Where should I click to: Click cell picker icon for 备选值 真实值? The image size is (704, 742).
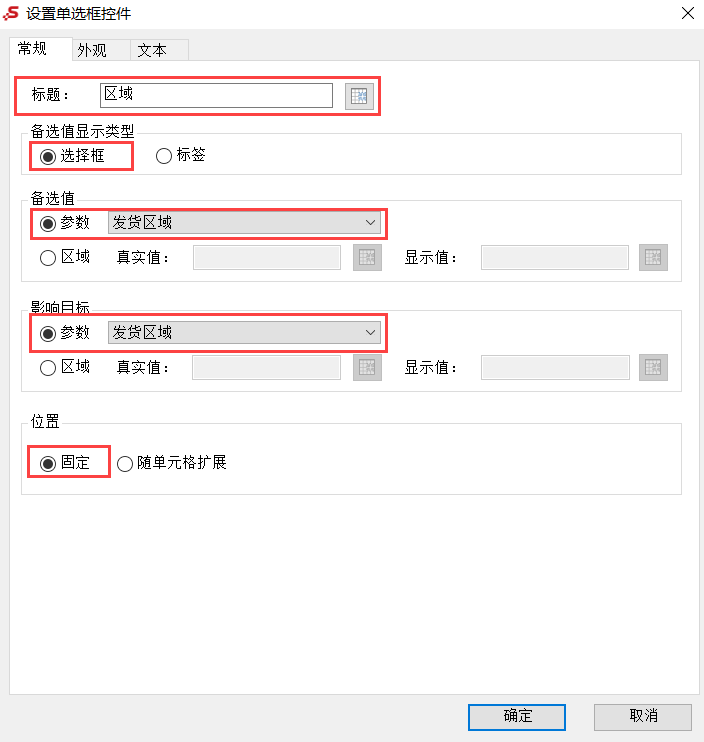(367, 257)
